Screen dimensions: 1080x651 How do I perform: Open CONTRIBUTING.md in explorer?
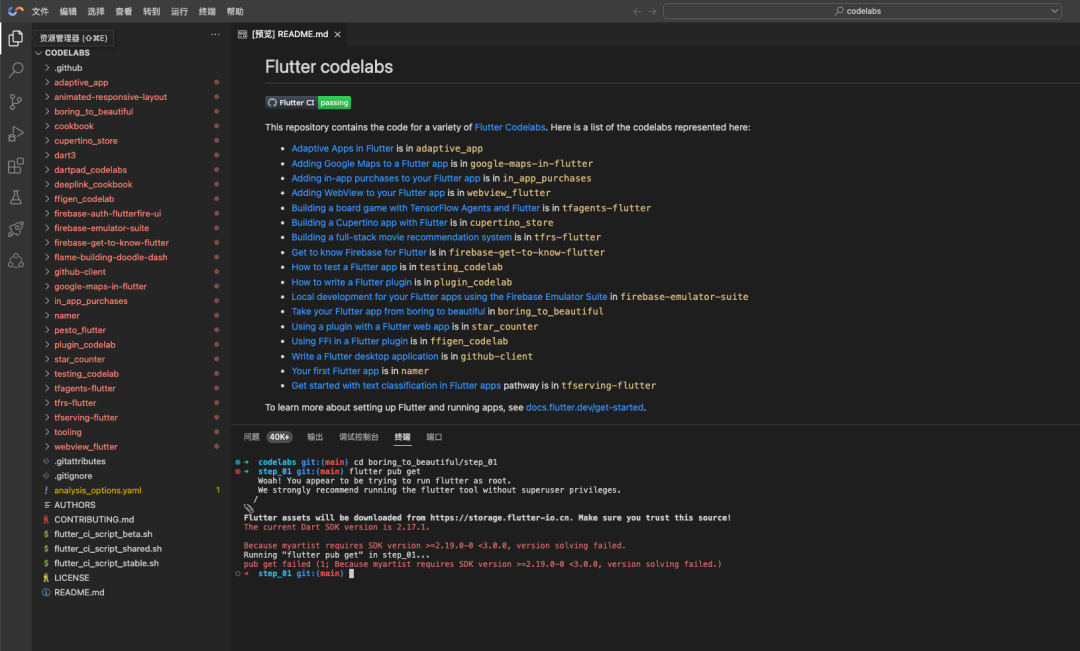coord(94,520)
